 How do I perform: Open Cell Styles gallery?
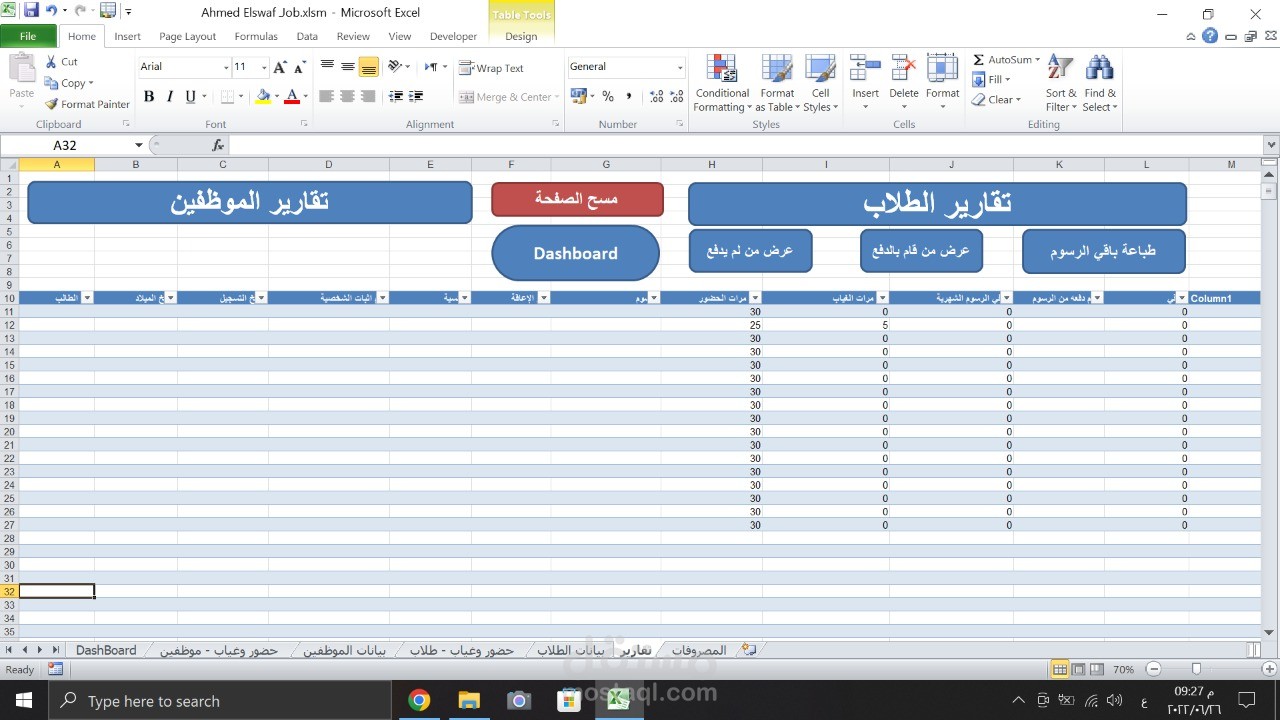pyautogui.click(x=820, y=83)
